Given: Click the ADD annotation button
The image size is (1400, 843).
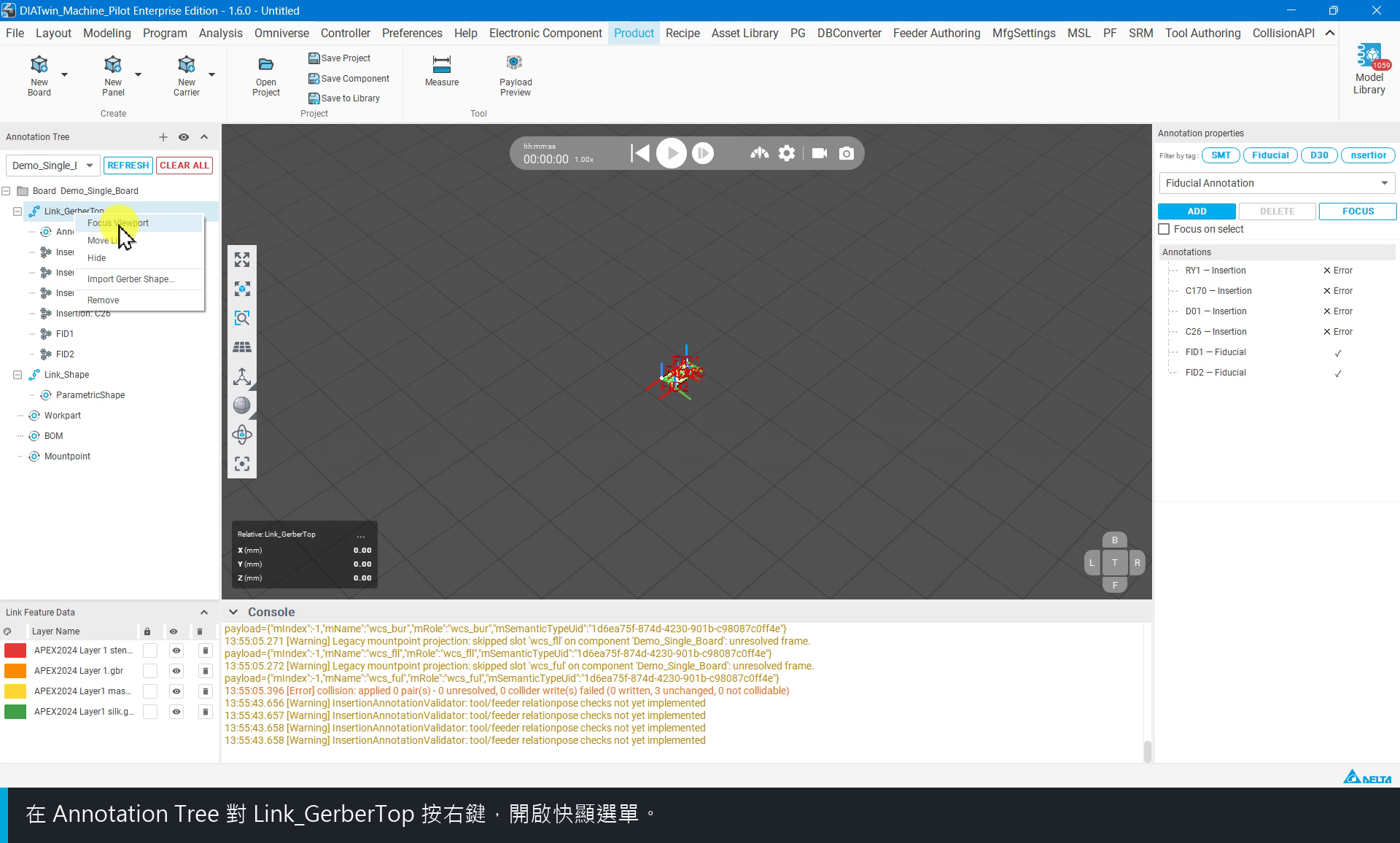Looking at the screenshot, I should pos(1197,211).
